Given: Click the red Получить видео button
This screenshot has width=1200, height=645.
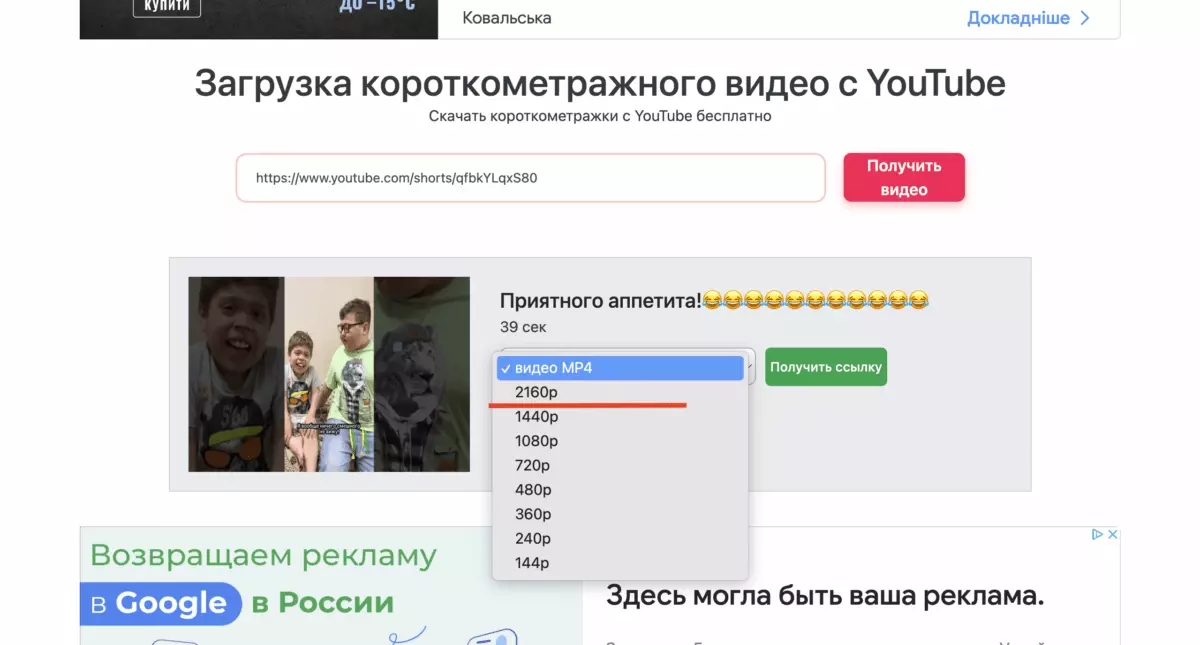Looking at the screenshot, I should [x=904, y=178].
